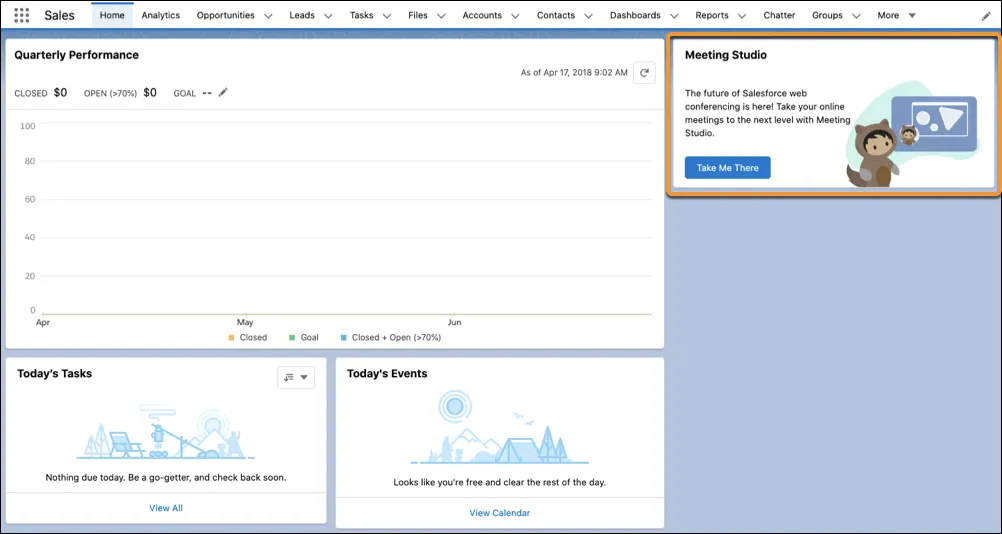Open the Reports tab
This screenshot has width=1002, height=534.
coord(712,15)
